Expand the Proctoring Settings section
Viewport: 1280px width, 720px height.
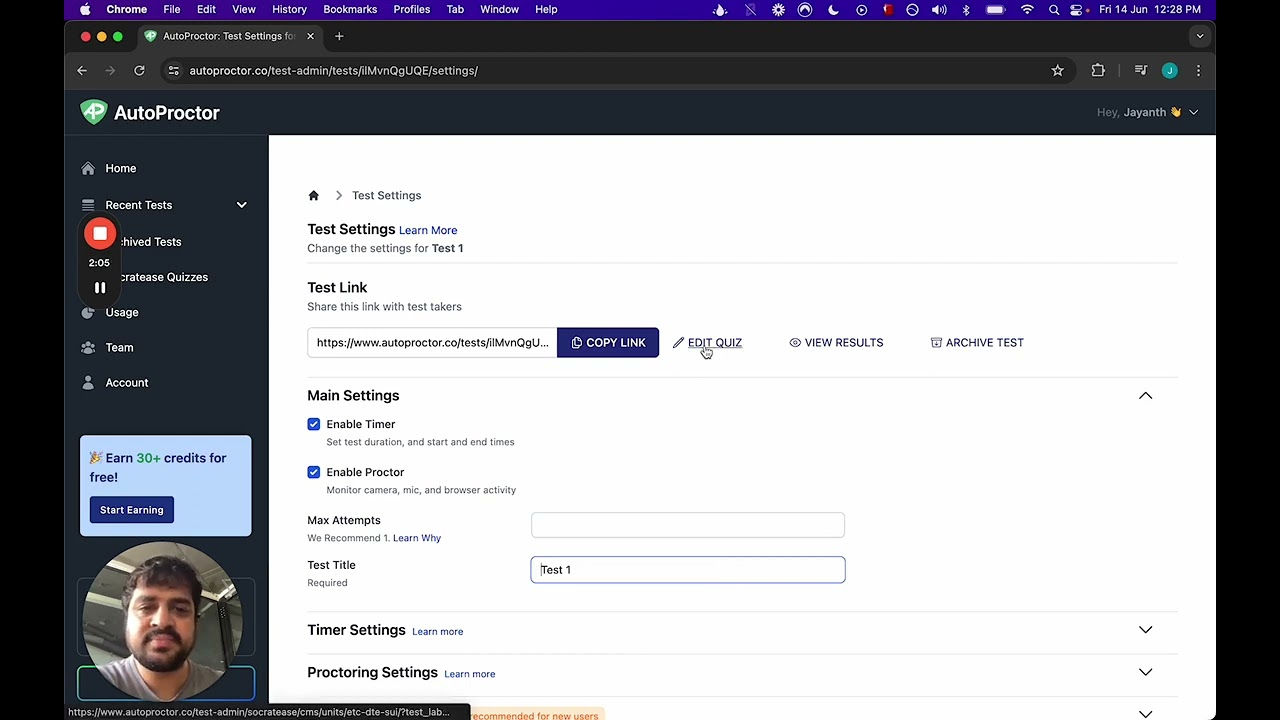tap(1145, 672)
